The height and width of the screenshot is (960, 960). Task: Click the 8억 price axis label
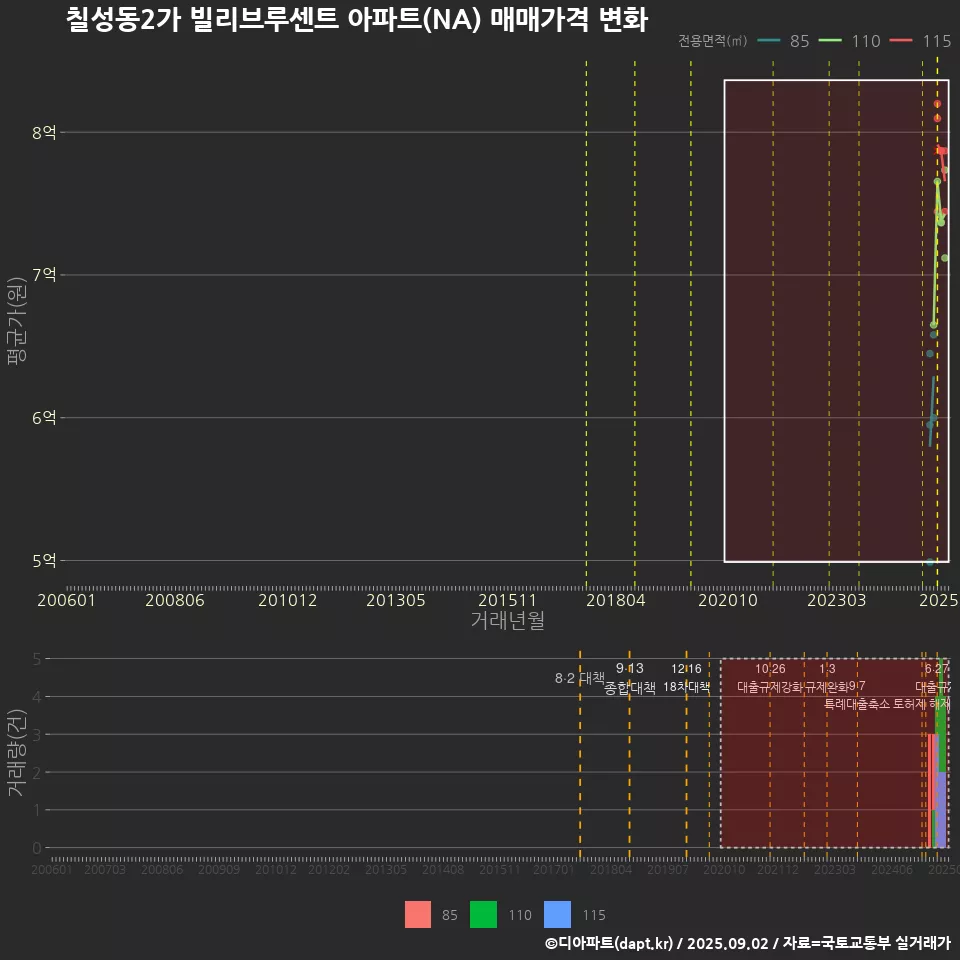pos(44,132)
